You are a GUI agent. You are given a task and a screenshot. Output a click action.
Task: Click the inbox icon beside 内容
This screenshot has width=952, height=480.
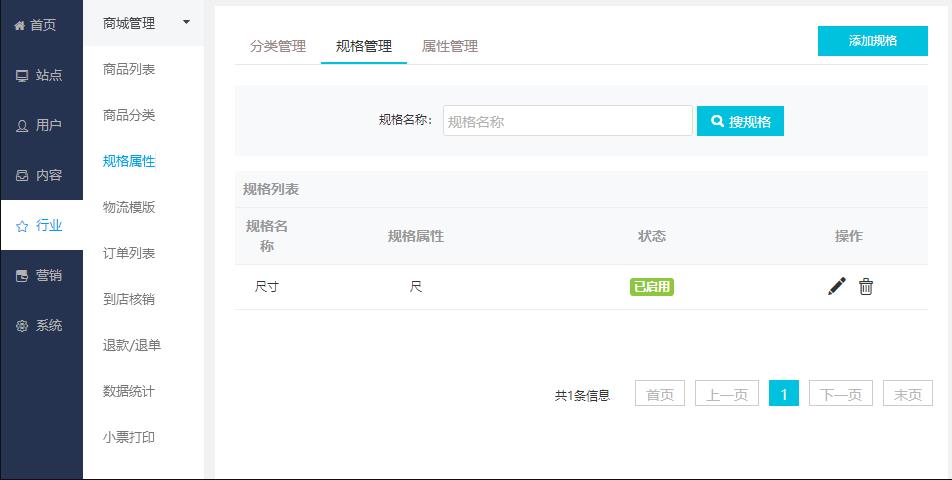click(x=22, y=176)
